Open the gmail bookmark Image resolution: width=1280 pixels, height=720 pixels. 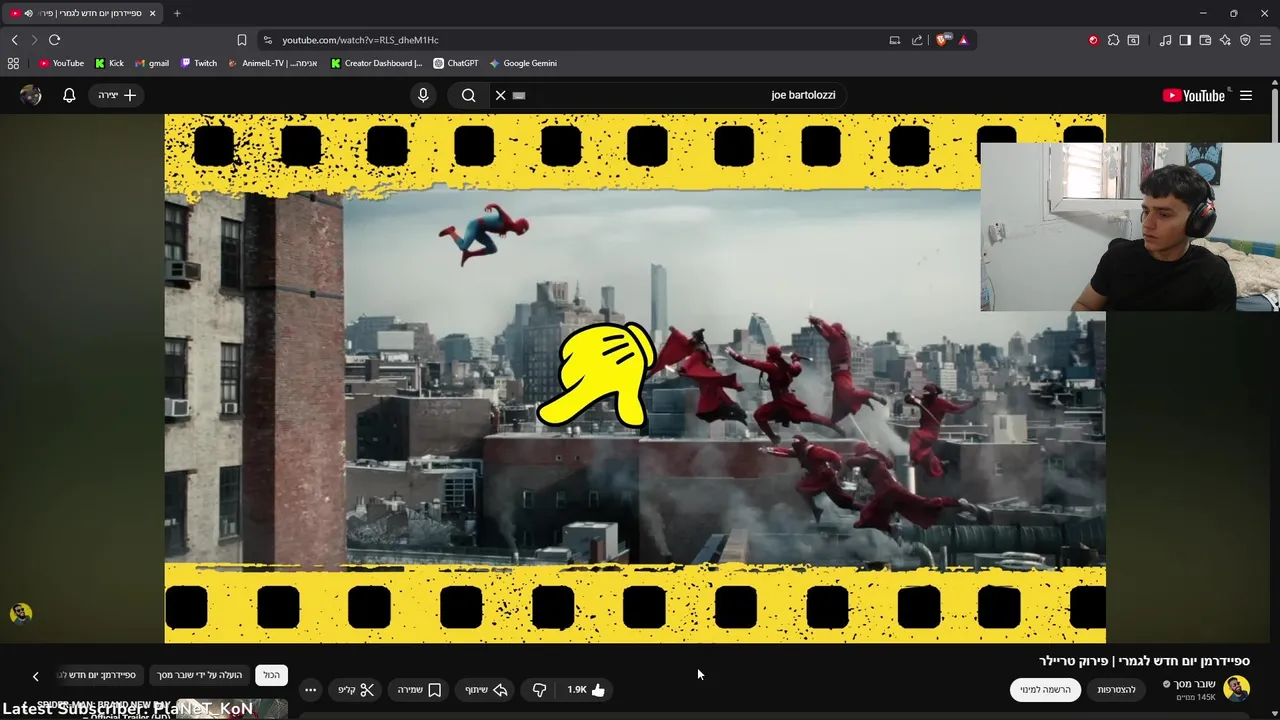(152, 63)
